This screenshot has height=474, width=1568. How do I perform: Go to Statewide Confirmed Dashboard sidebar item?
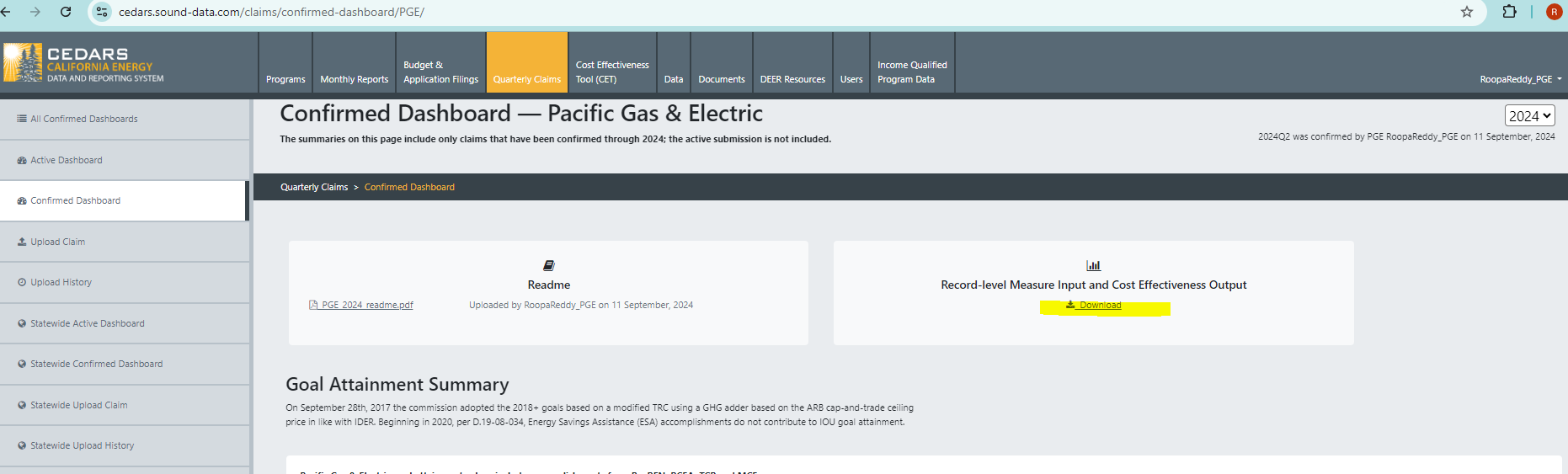(x=96, y=364)
